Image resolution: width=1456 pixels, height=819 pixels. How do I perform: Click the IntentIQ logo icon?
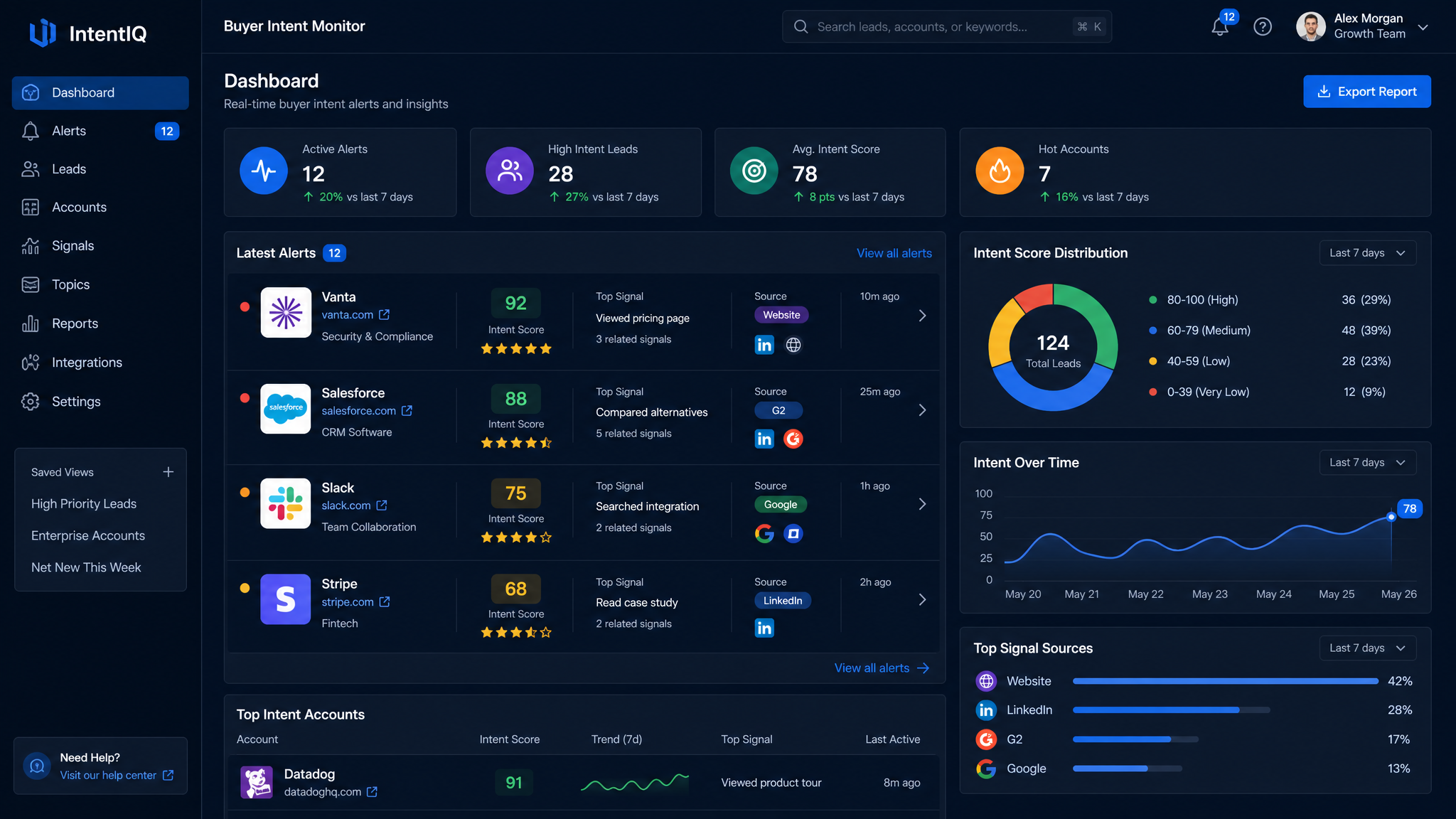pyautogui.click(x=43, y=33)
